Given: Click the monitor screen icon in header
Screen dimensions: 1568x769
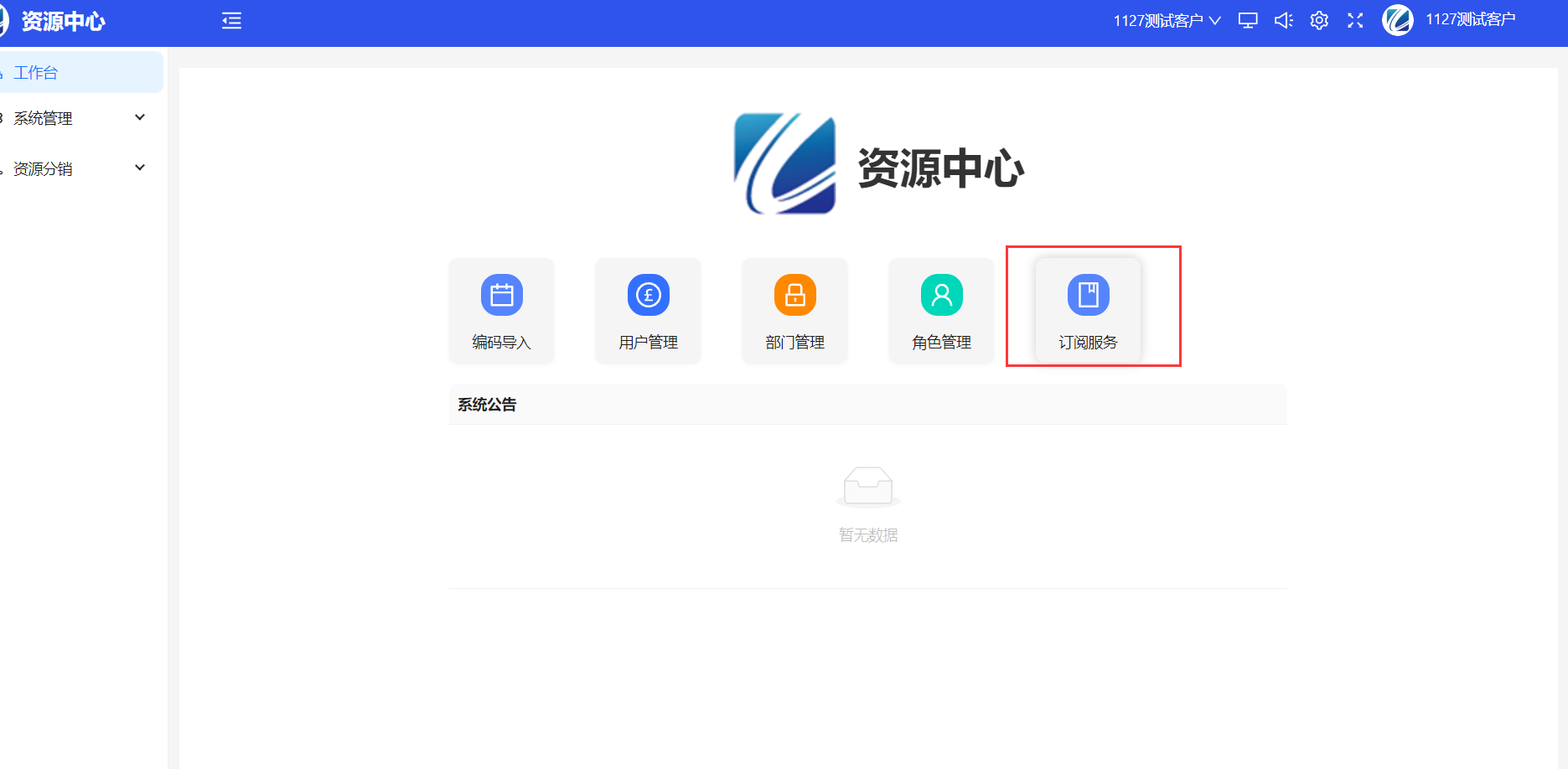Looking at the screenshot, I should [1248, 21].
